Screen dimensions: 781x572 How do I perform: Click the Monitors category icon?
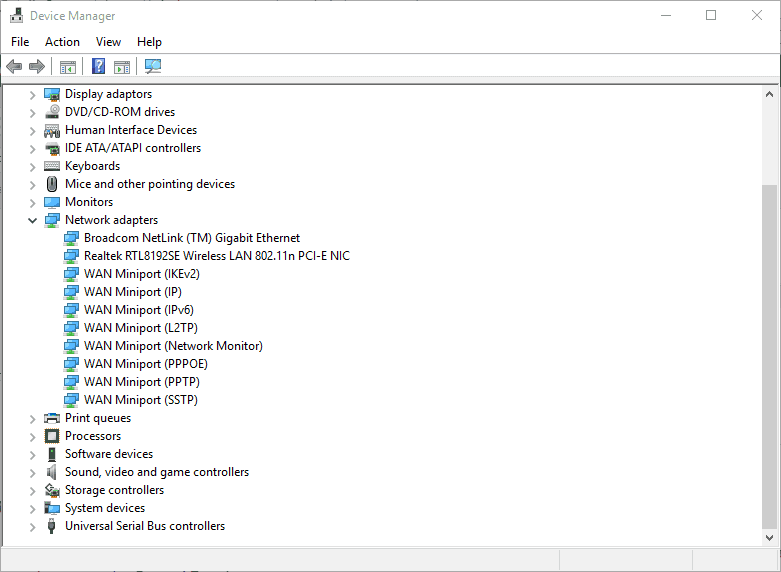click(x=52, y=202)
